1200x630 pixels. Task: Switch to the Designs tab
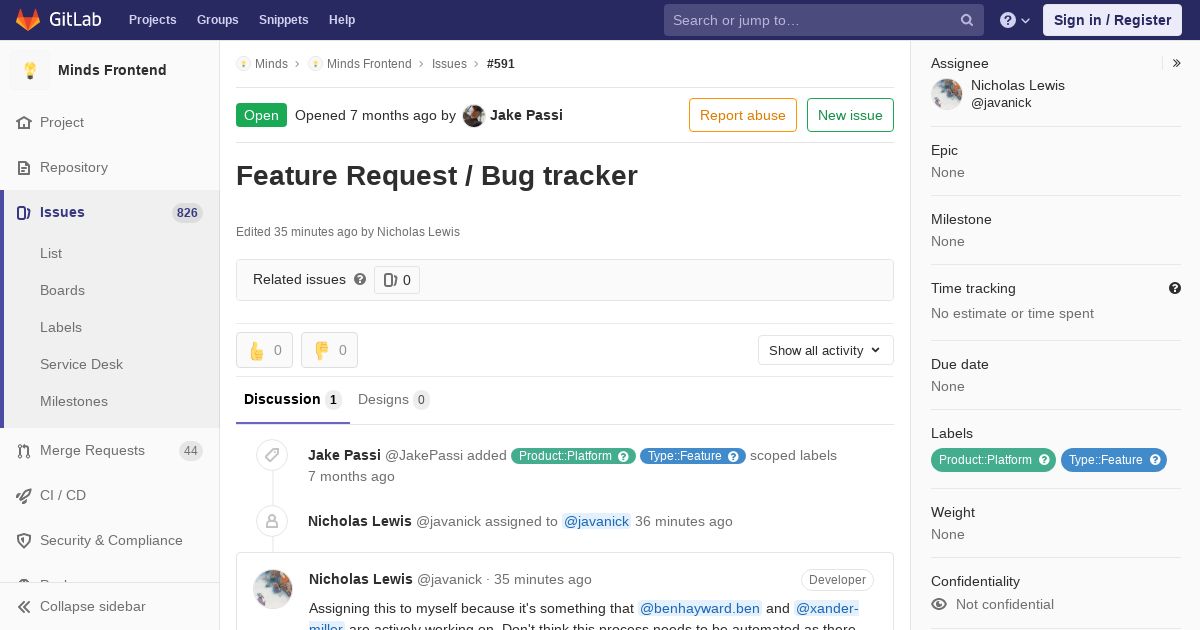click(x=394, y=399)
